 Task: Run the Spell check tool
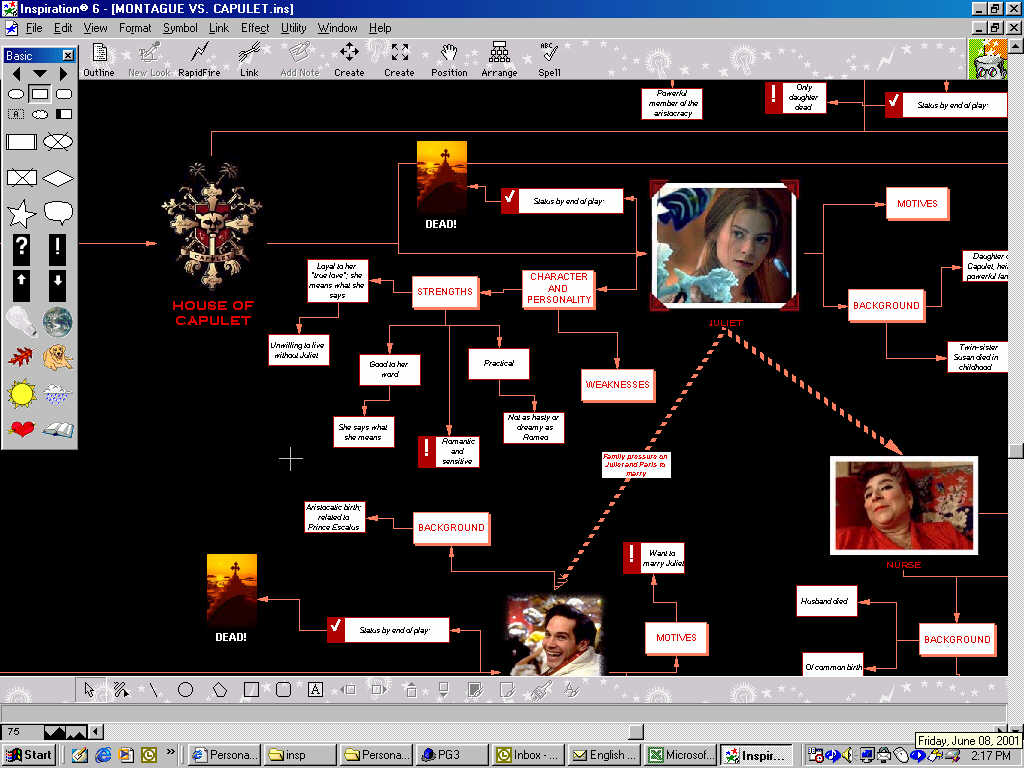tap(549, 58)
